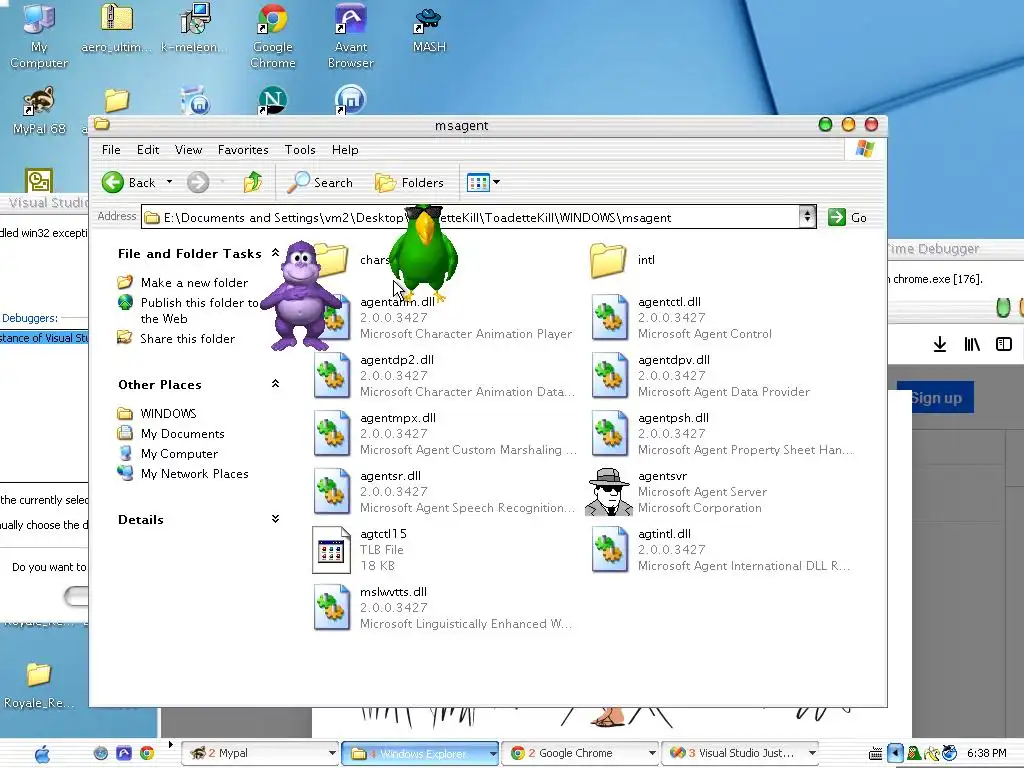Open the Search pane in Explorer
This screenshot has height=768, width=1024.
[320, 183]
